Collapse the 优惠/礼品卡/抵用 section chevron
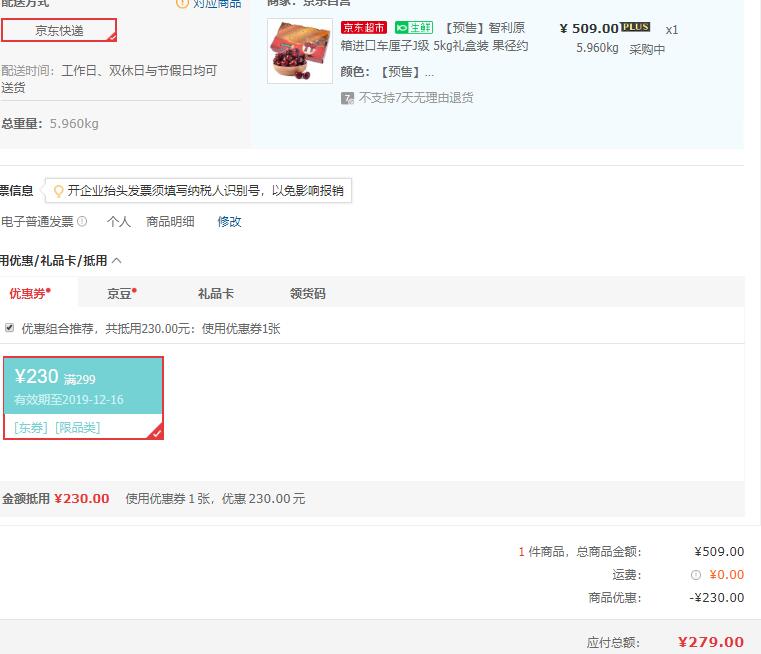This screenshot has height=654, width=761. coord(116,261)
